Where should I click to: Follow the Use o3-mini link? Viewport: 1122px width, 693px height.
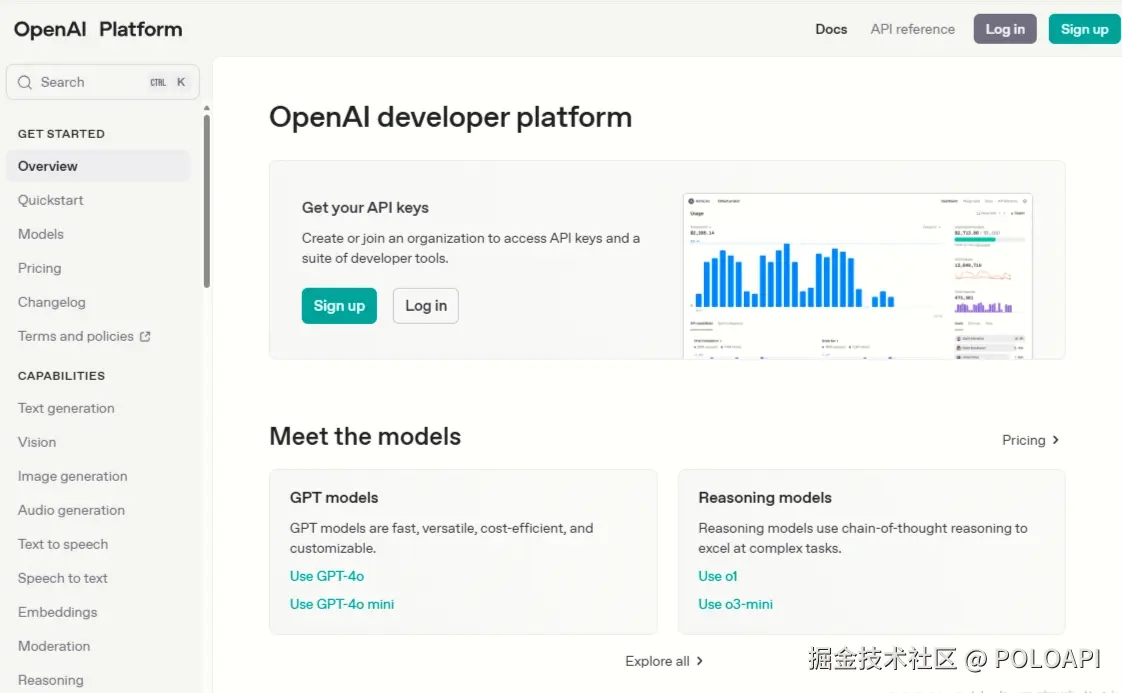[x=735, y=604]
